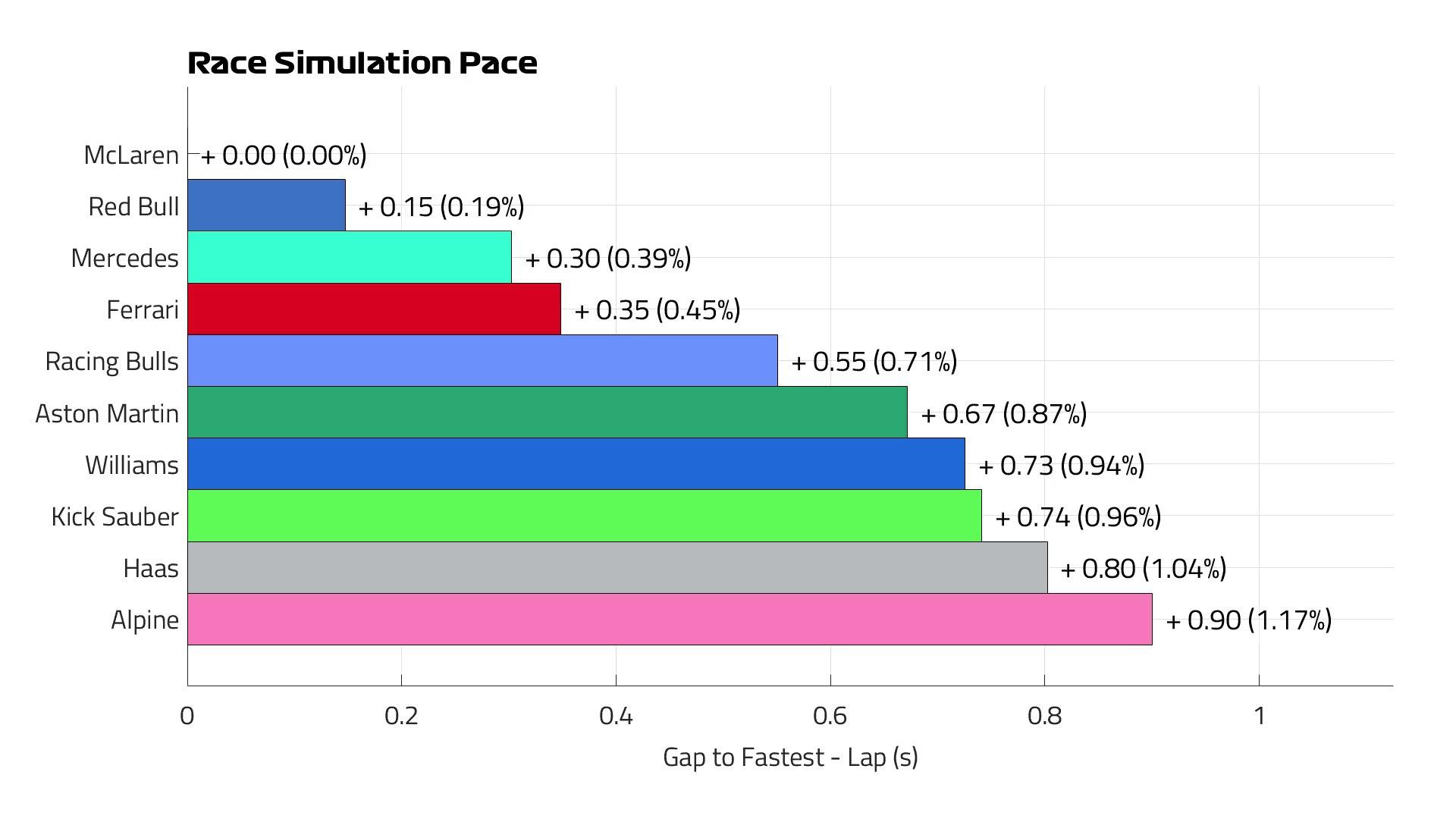Click the Aston Martin team label
The height and width of the screenshot is (819, 1456).
click(107, 413)
